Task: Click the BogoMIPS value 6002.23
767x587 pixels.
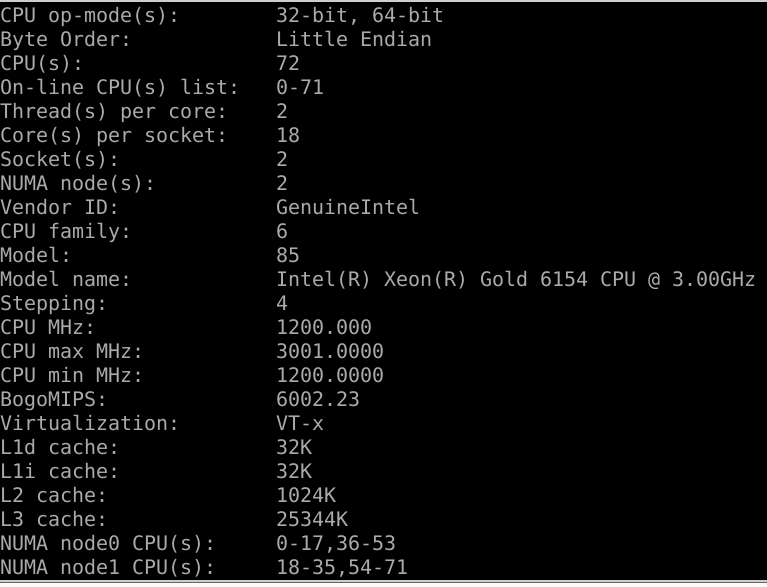Action: pyautogui.click(x=317, y=399)
